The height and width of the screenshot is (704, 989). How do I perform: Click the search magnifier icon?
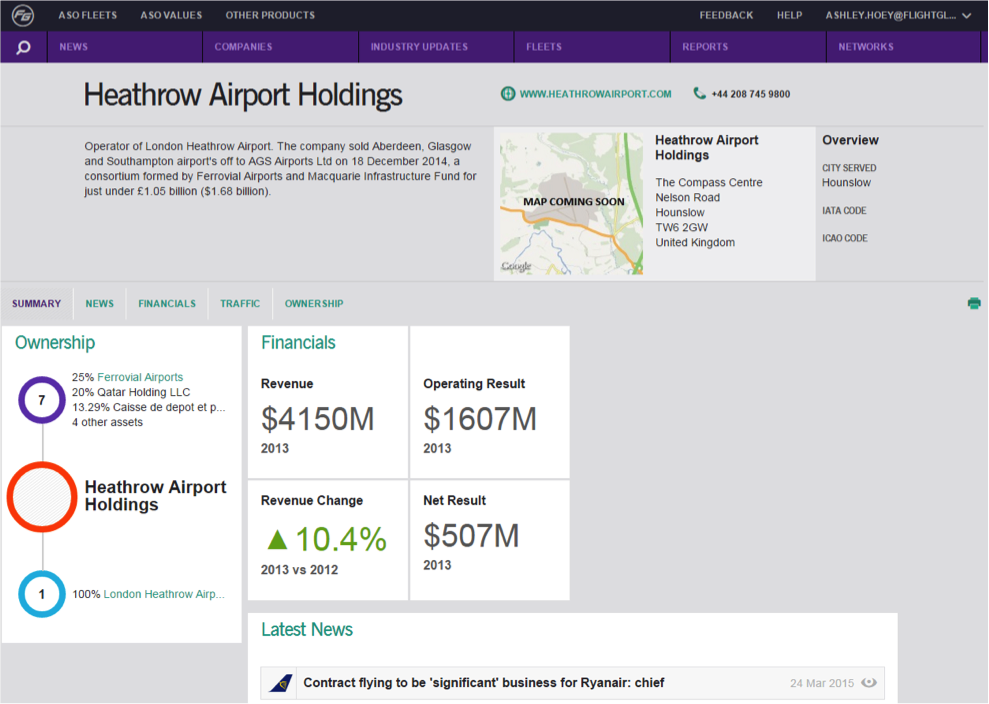[x=24, y=47]
